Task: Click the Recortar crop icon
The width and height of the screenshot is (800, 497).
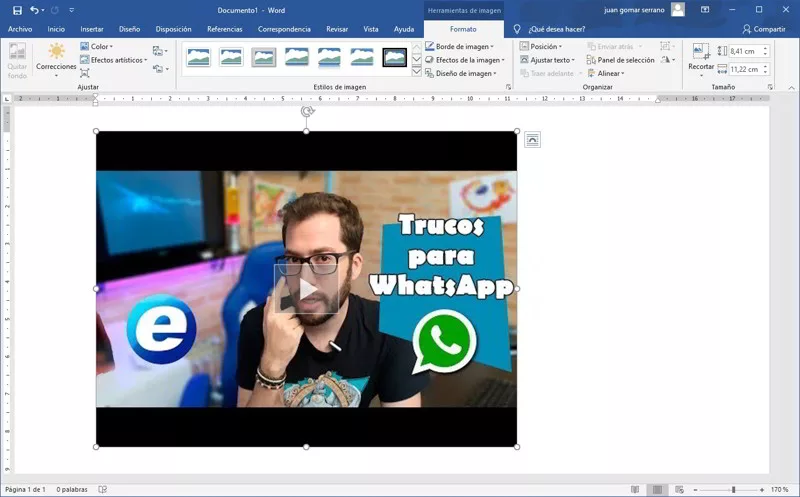Action: (x=701, y=56)
